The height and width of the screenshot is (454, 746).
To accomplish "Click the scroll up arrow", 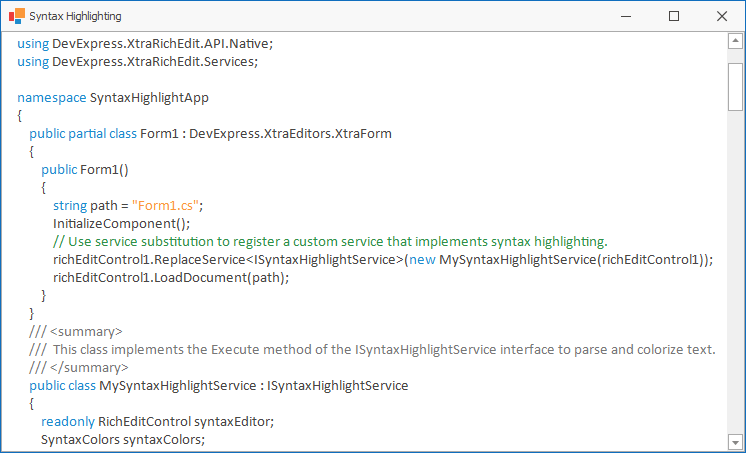I will click(x=735, y=41).
